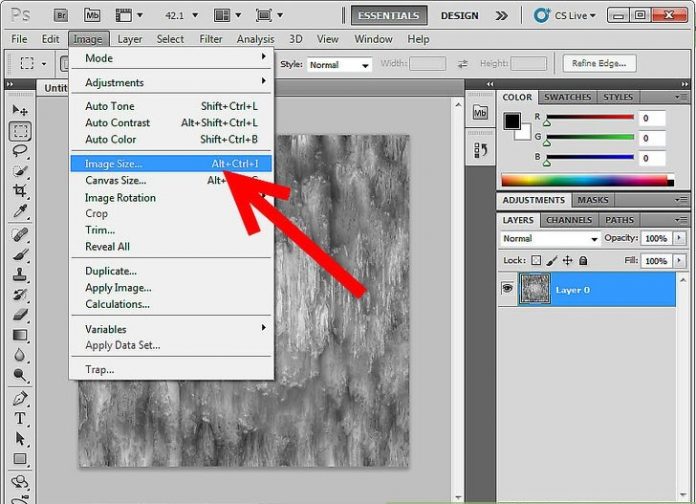Select the Crop tool

20,191
